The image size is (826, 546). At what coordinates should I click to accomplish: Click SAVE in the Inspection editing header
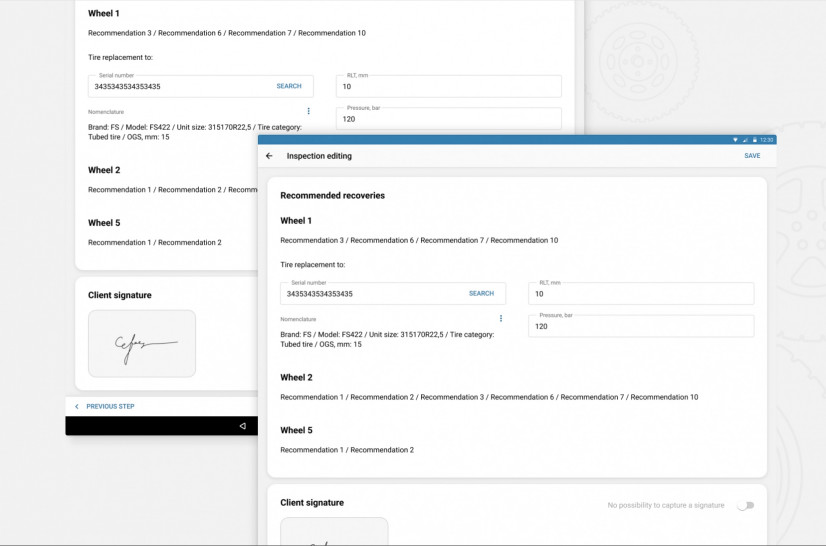pos(751,156)
